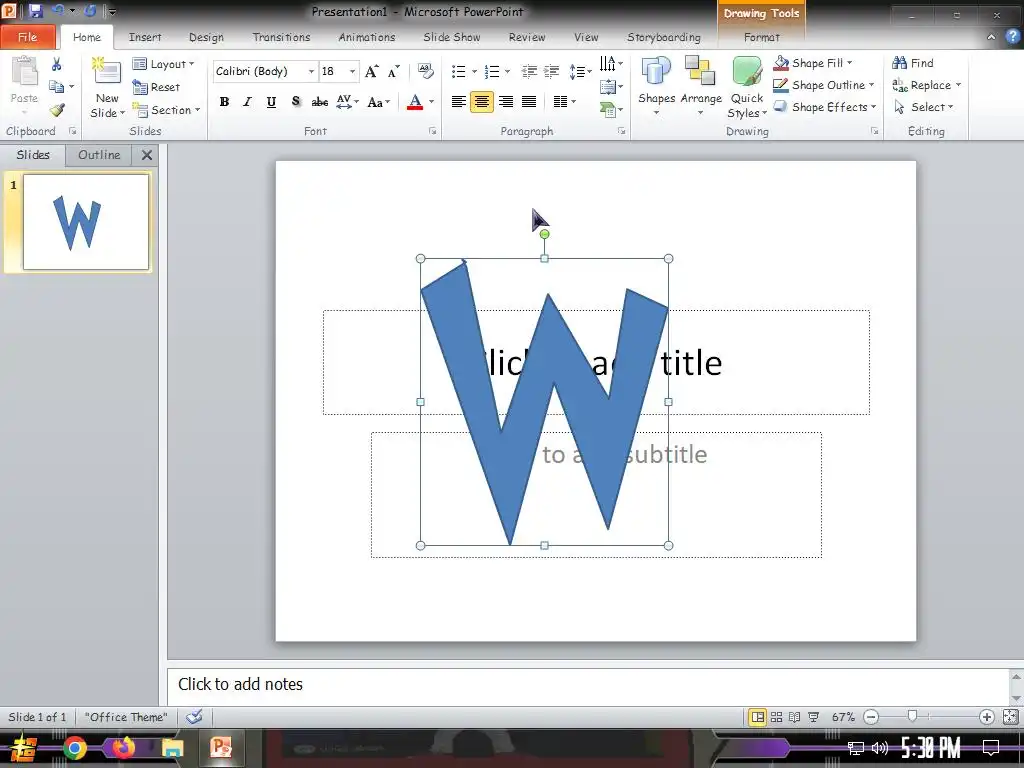Start Slide Show from status bar
1024x768 pixels.
814,717
